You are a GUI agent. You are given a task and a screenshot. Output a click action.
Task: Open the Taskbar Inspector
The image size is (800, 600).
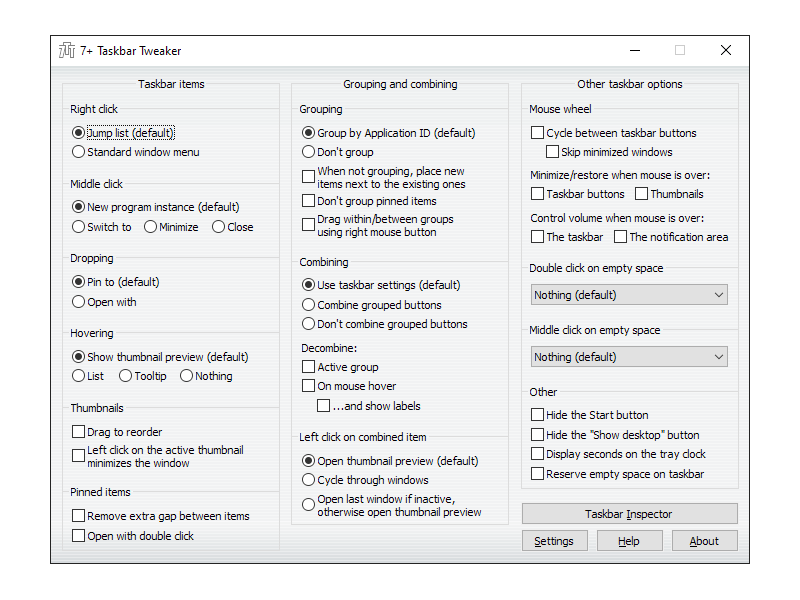(629, 514)
